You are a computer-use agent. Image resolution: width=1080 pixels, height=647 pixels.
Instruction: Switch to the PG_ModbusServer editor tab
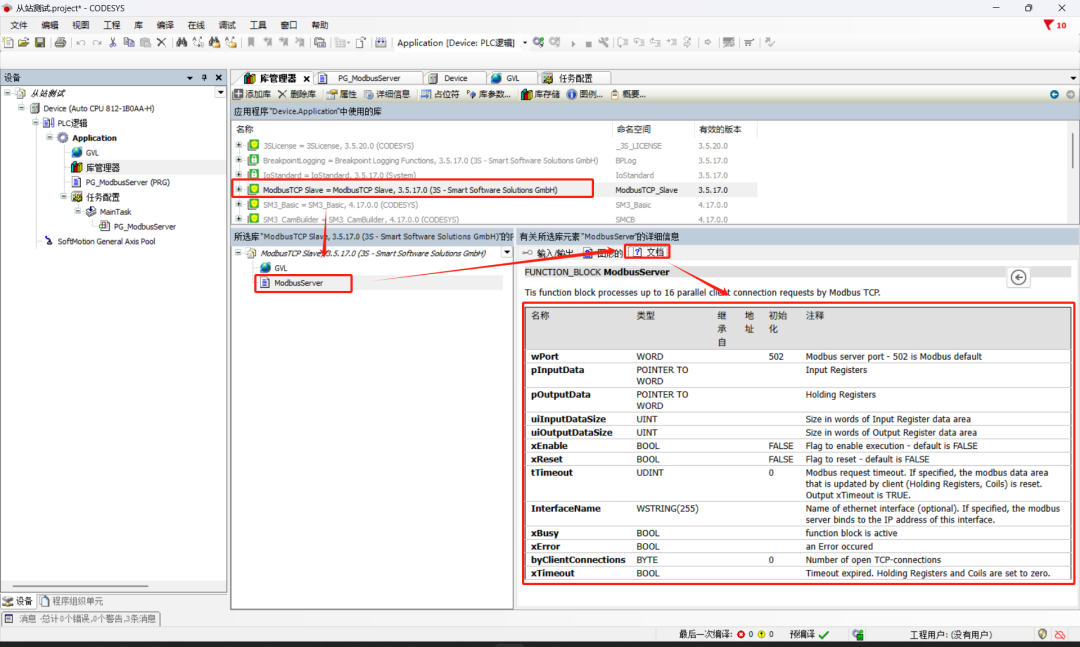[x=368, y=79]
